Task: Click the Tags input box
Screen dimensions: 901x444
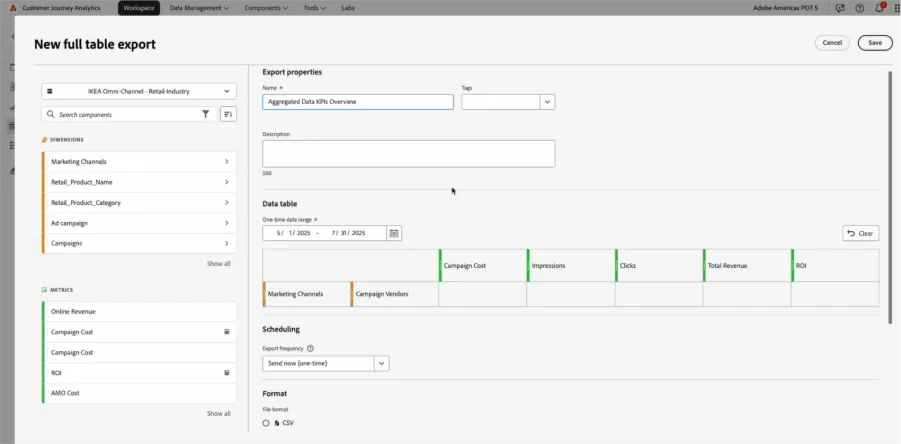Action: point(500,102)
